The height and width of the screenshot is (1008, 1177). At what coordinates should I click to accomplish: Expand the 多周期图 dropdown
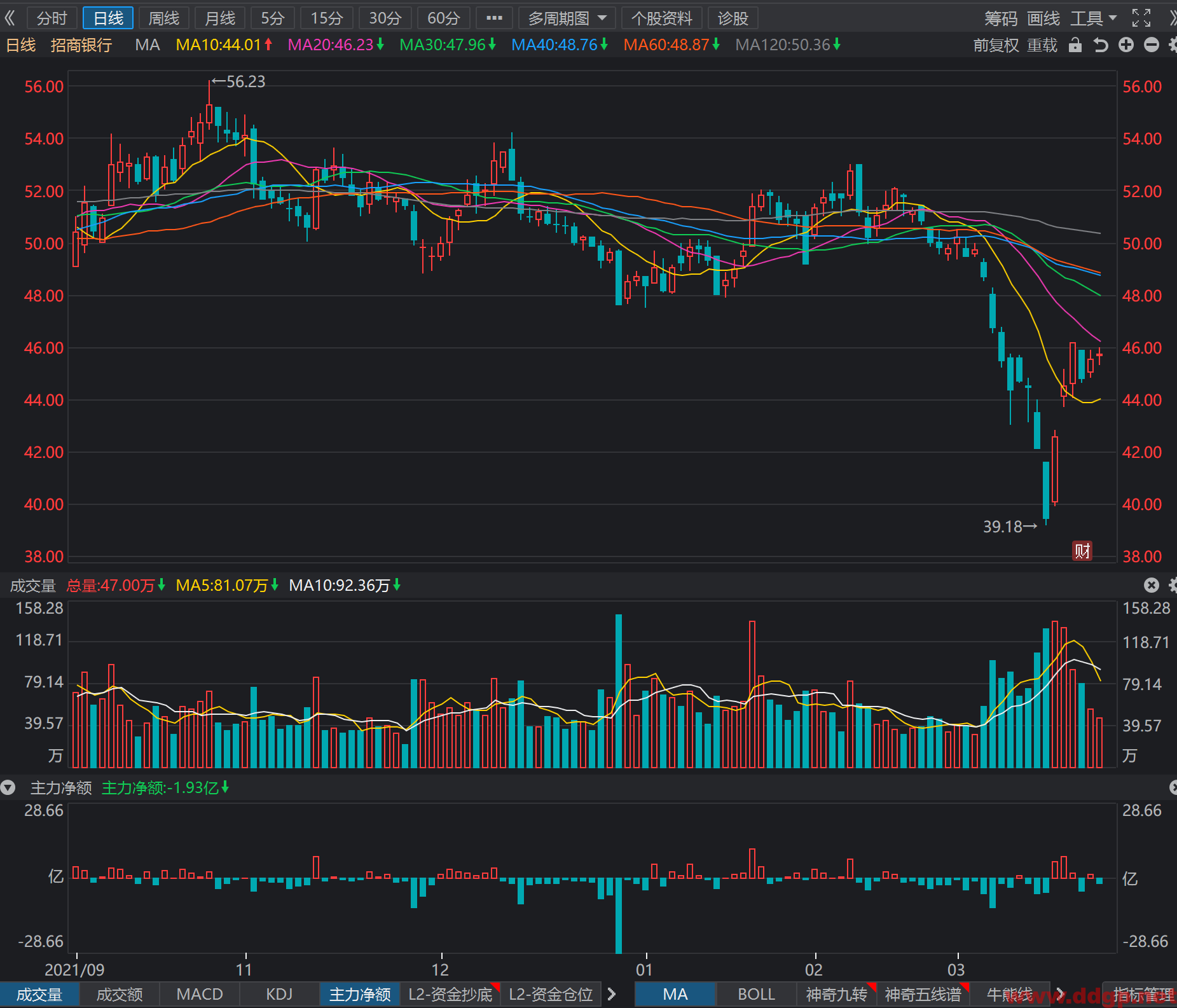click(567, 18)
